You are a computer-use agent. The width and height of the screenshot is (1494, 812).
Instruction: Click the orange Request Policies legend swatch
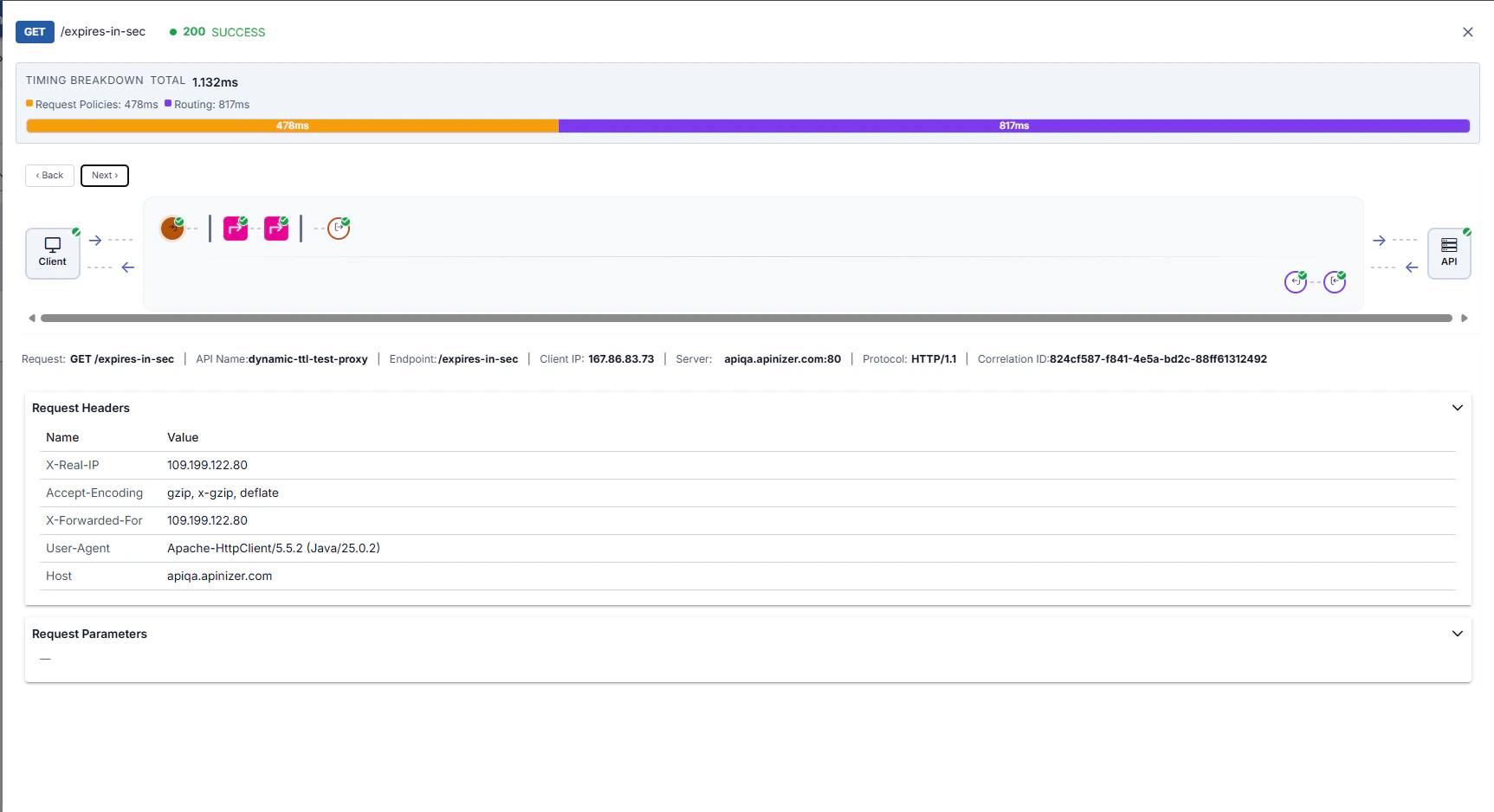[29, 103]
